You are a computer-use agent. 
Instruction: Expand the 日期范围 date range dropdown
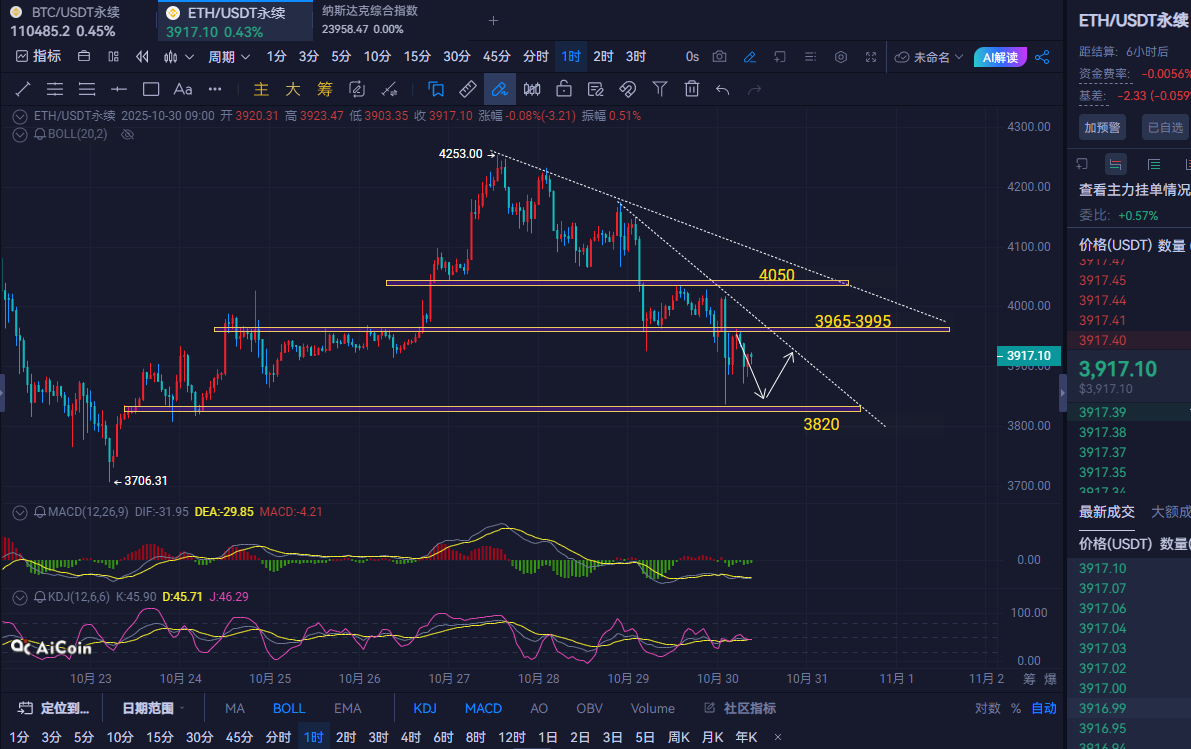click(x=154, y=708)
